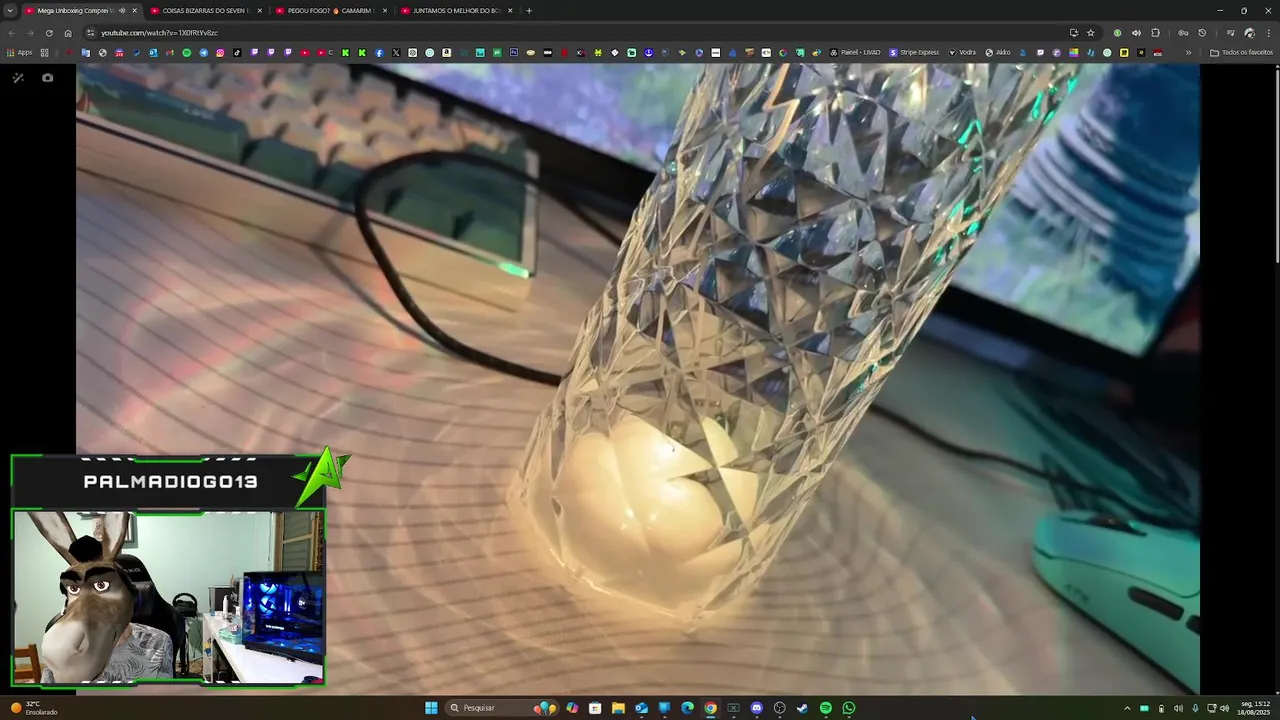Bookmark this page with the star icon
This screenshot has width=1280, height=720.
[1091, 33]
